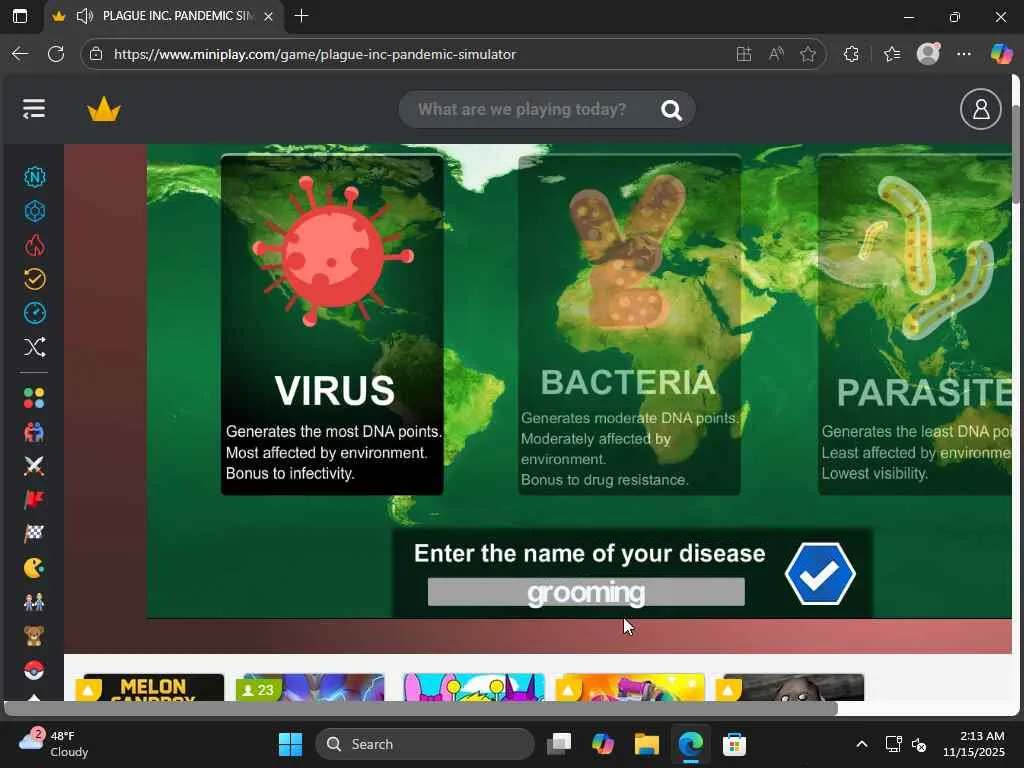Toggle split screen view icon in address bar
Viewport: 1024px width, 768px height.
(743, 54)
